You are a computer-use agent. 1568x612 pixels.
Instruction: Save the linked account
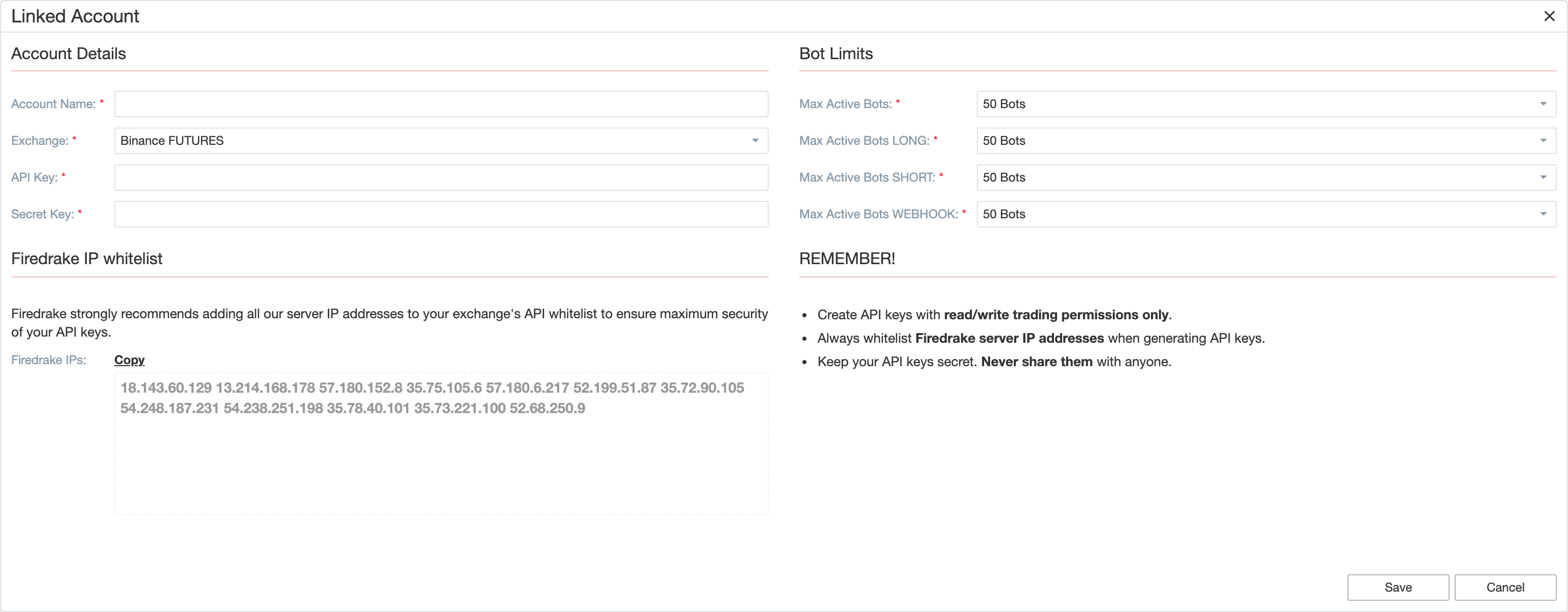[x=1398, y=587]
